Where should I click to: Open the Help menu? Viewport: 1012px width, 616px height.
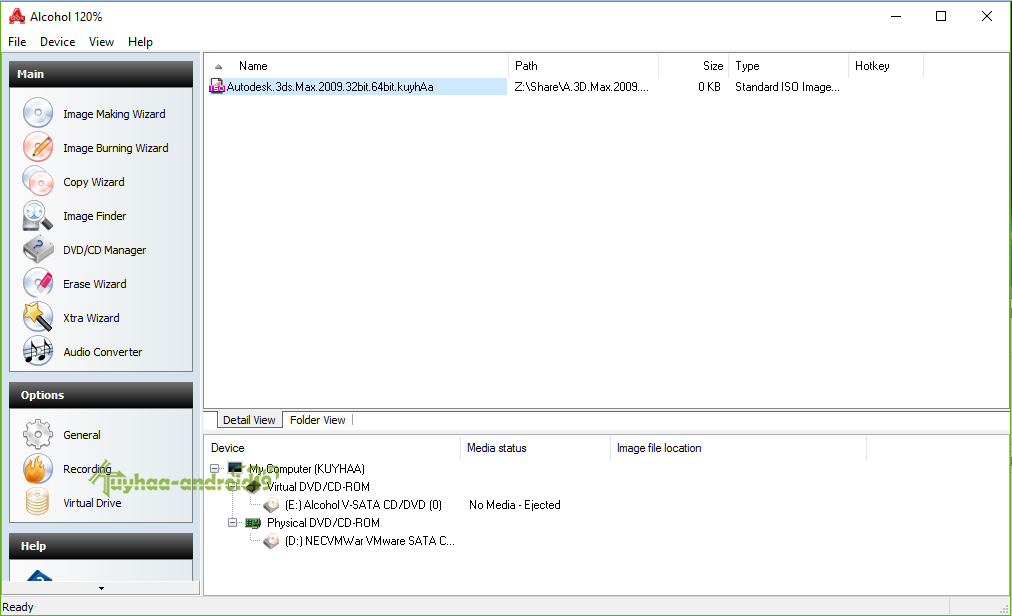click(140, 42)
